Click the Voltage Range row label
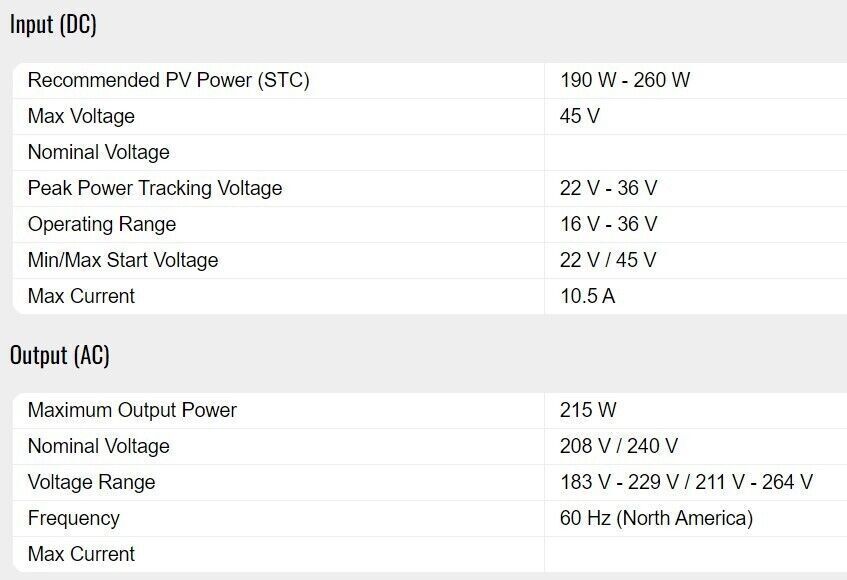The height and width of the screenshot is (580, 847). [91, 483]
